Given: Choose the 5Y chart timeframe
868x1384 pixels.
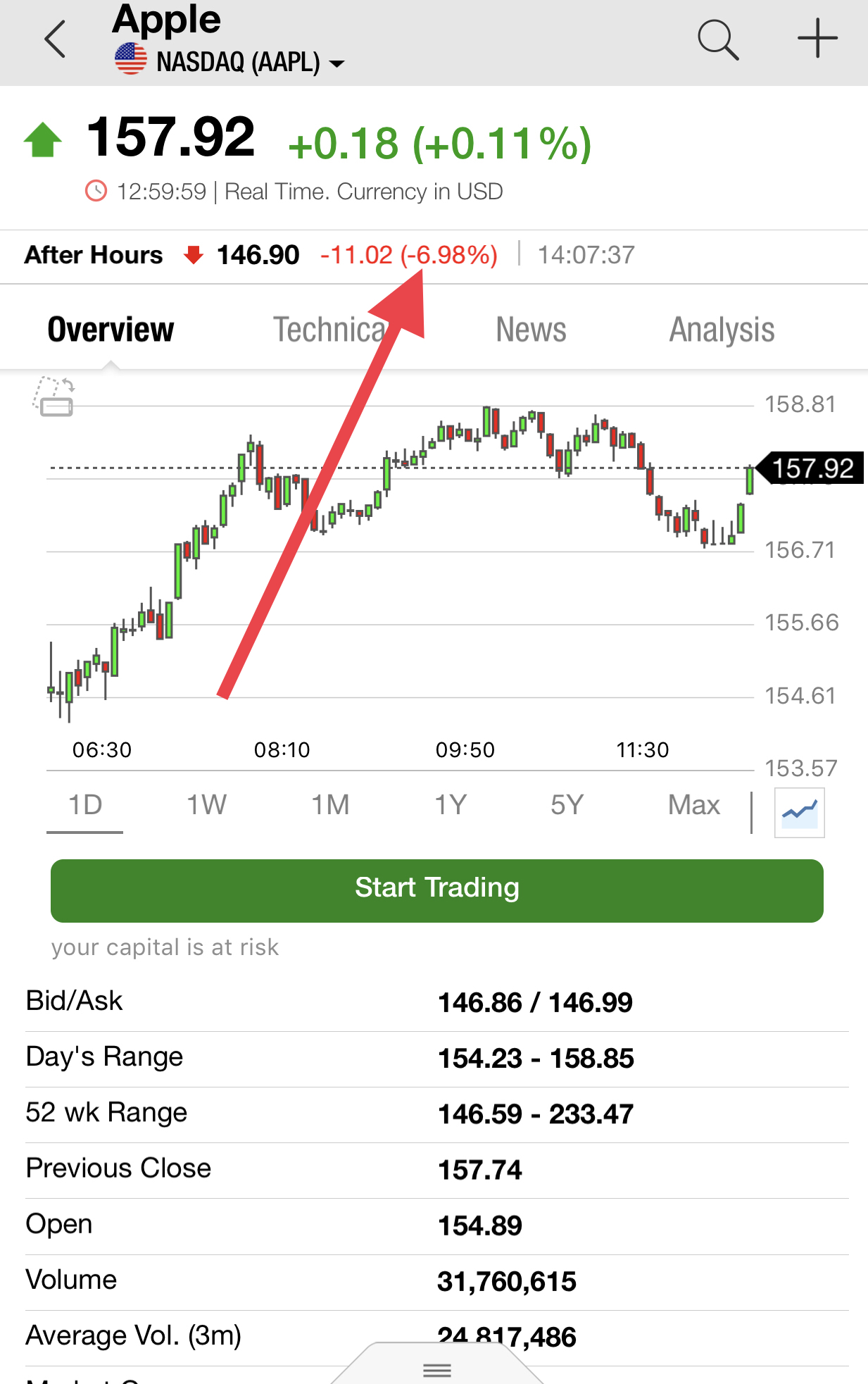Looking at the screenshot, I should (567, 805).
